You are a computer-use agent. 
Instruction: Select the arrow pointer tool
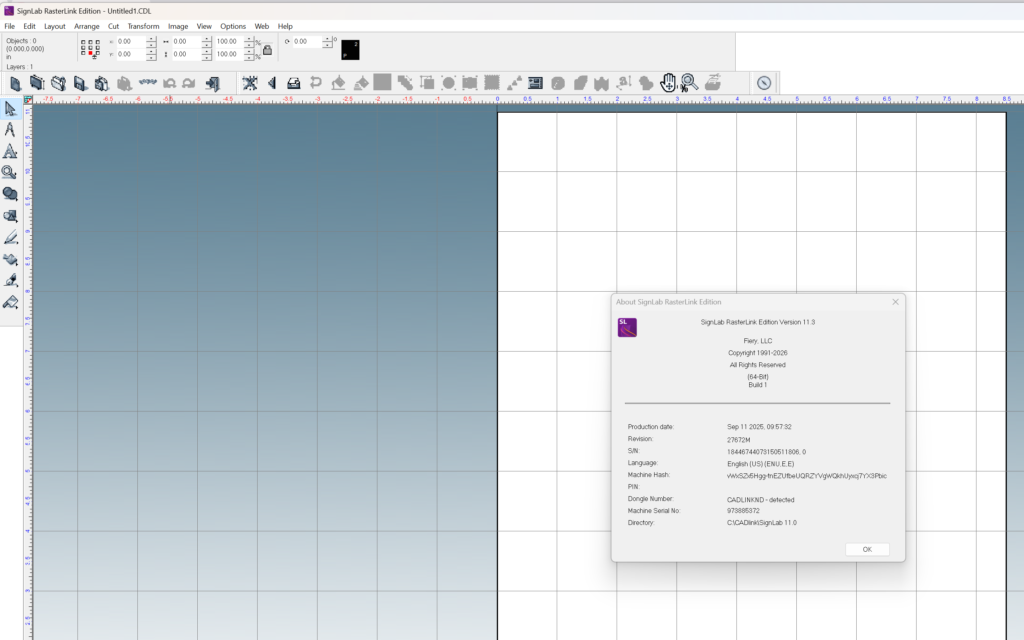pyautogui.click(x=10, y=109)
